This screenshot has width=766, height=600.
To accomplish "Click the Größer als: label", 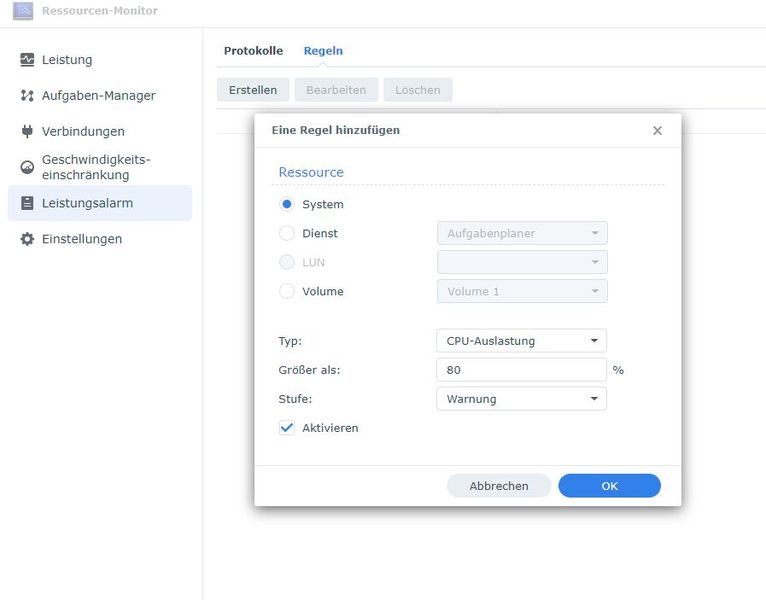I will click(x=309, y=370).
